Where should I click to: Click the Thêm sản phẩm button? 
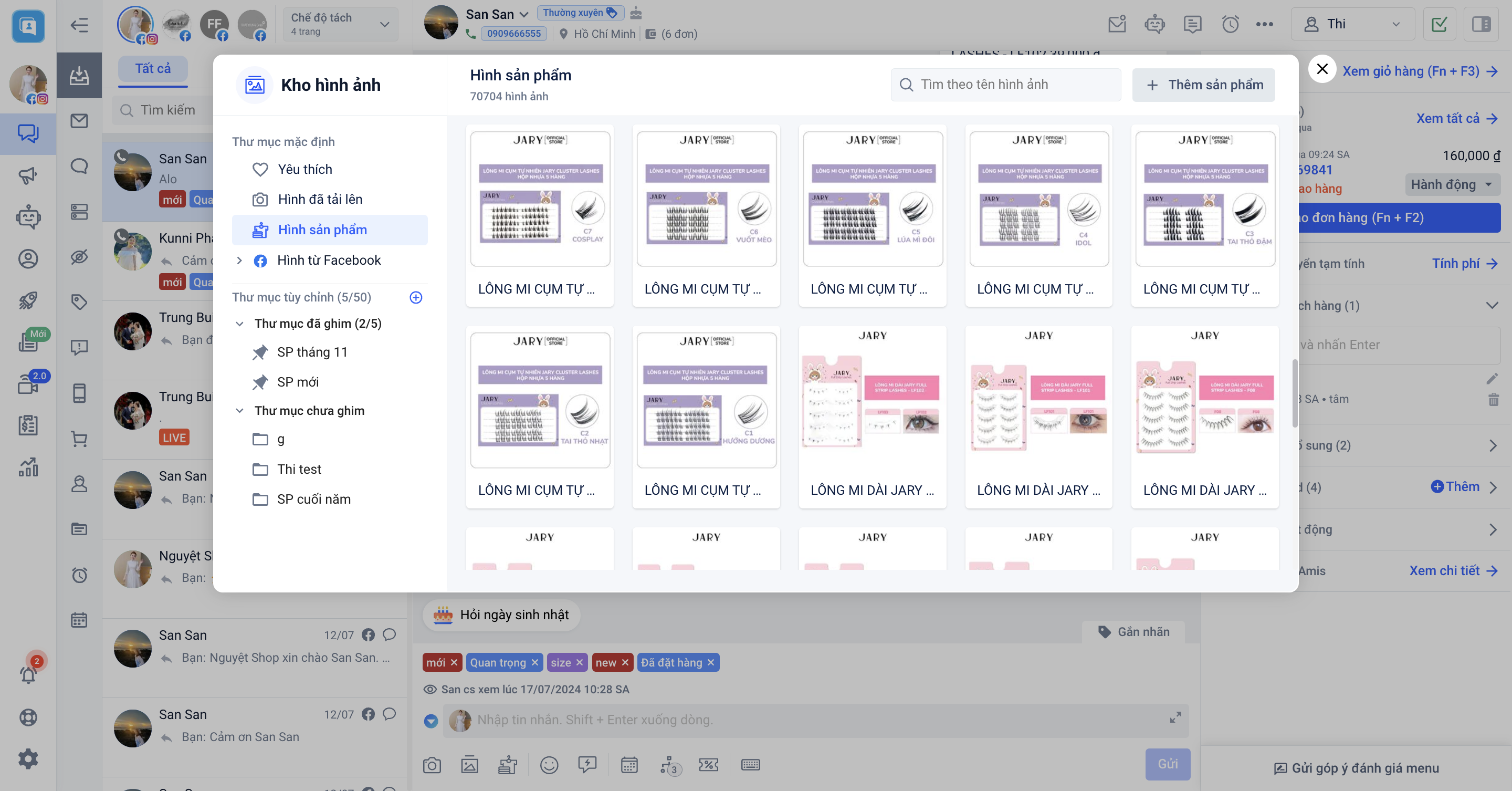[x=1203, y=85]
